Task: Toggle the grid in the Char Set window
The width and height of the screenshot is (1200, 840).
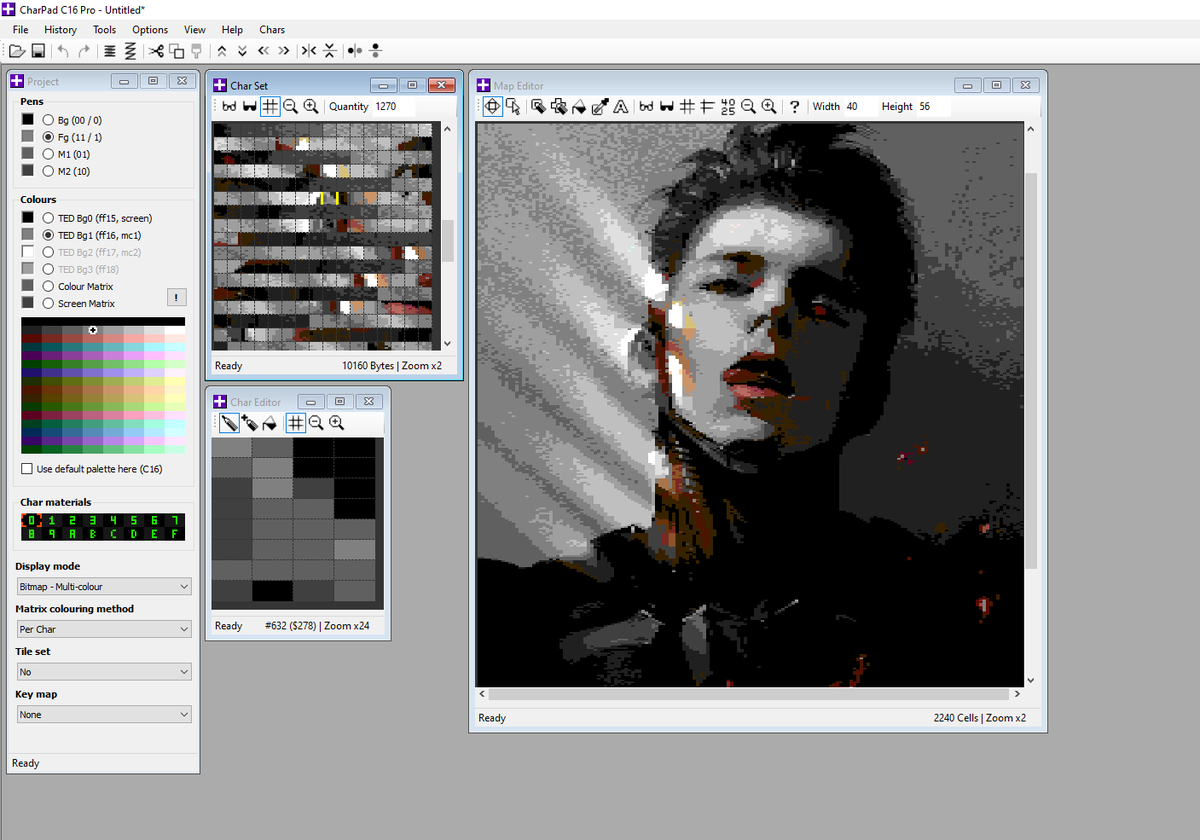Action: tap(270, 106)
